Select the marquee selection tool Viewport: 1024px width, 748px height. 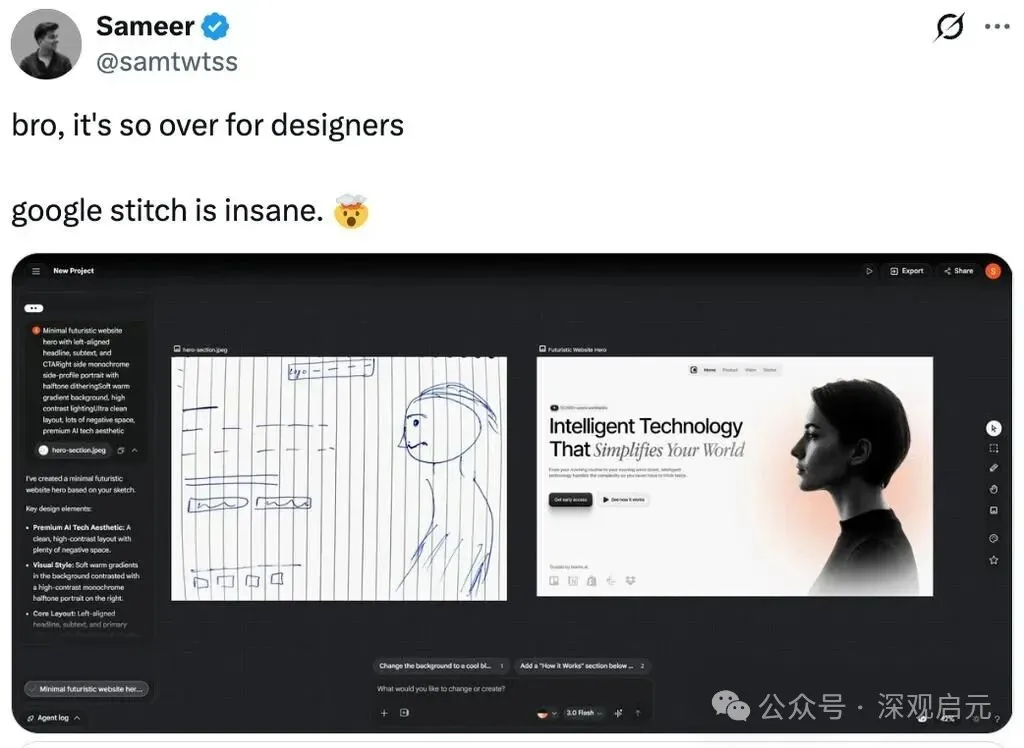click(x=993, y=448)
